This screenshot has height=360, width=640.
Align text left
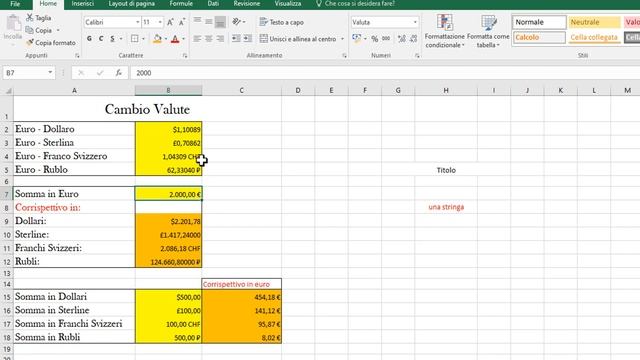point(197,39)
